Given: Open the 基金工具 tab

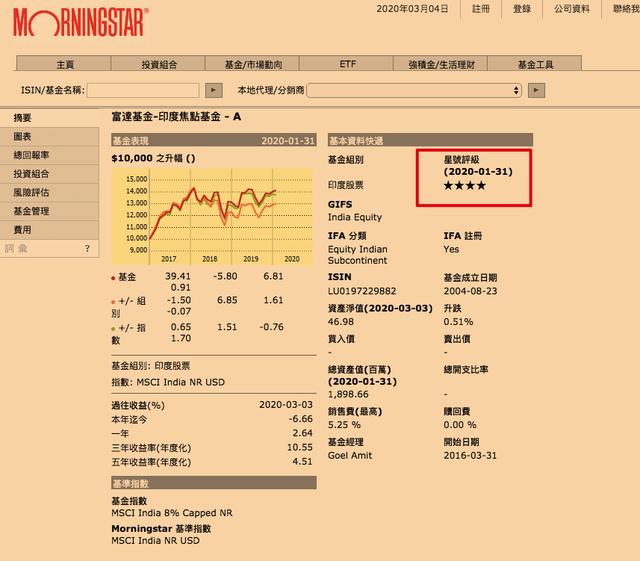Looking at the screenshot, I should (535, 64).
